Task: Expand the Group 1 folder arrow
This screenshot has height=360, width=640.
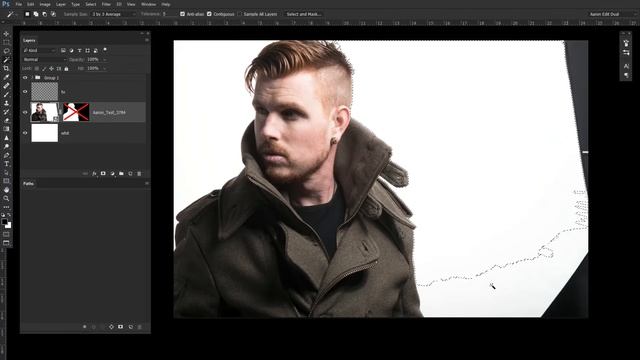Action: pos(32,78)
